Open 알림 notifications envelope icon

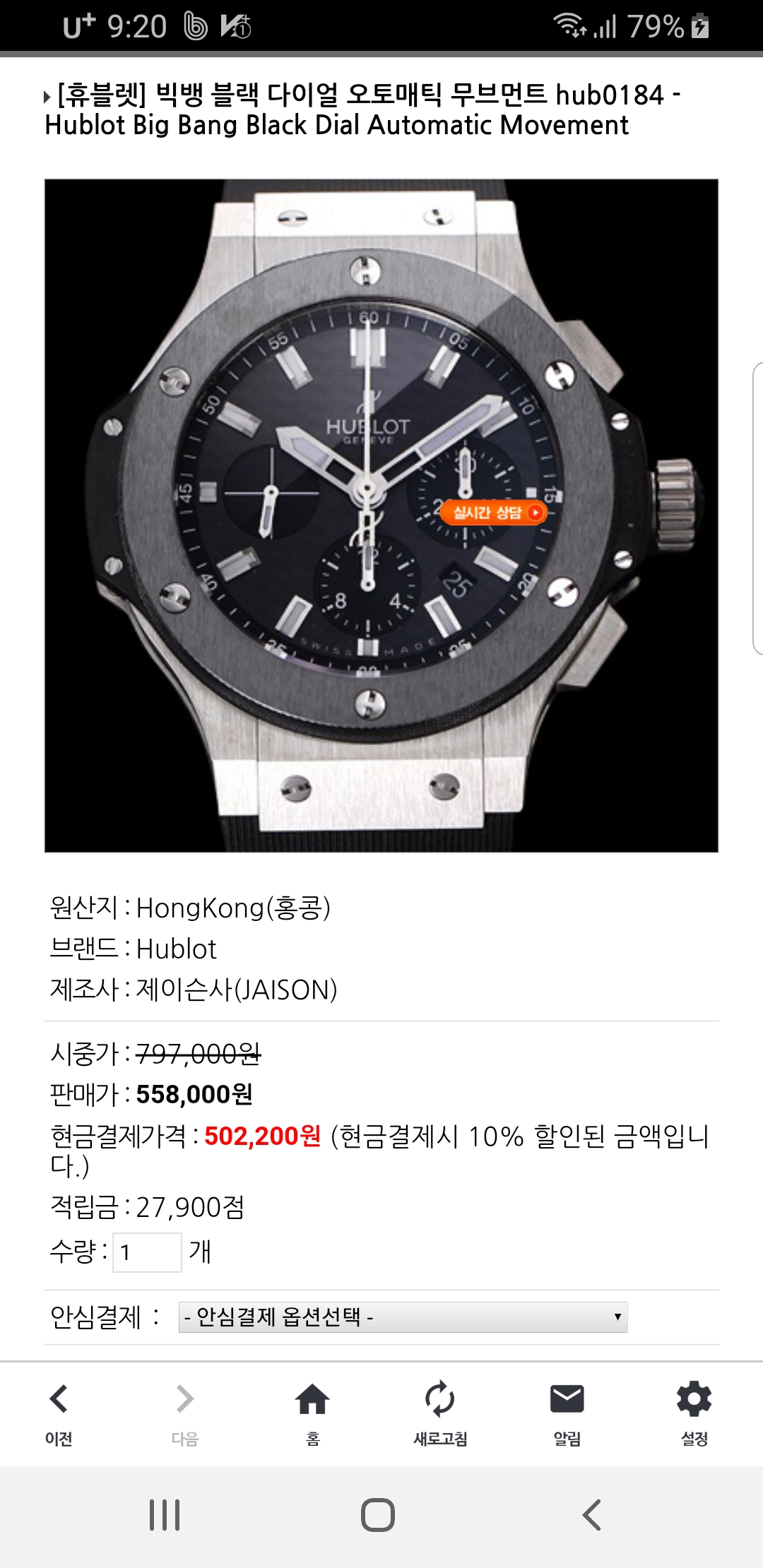tap(567, 1398)
